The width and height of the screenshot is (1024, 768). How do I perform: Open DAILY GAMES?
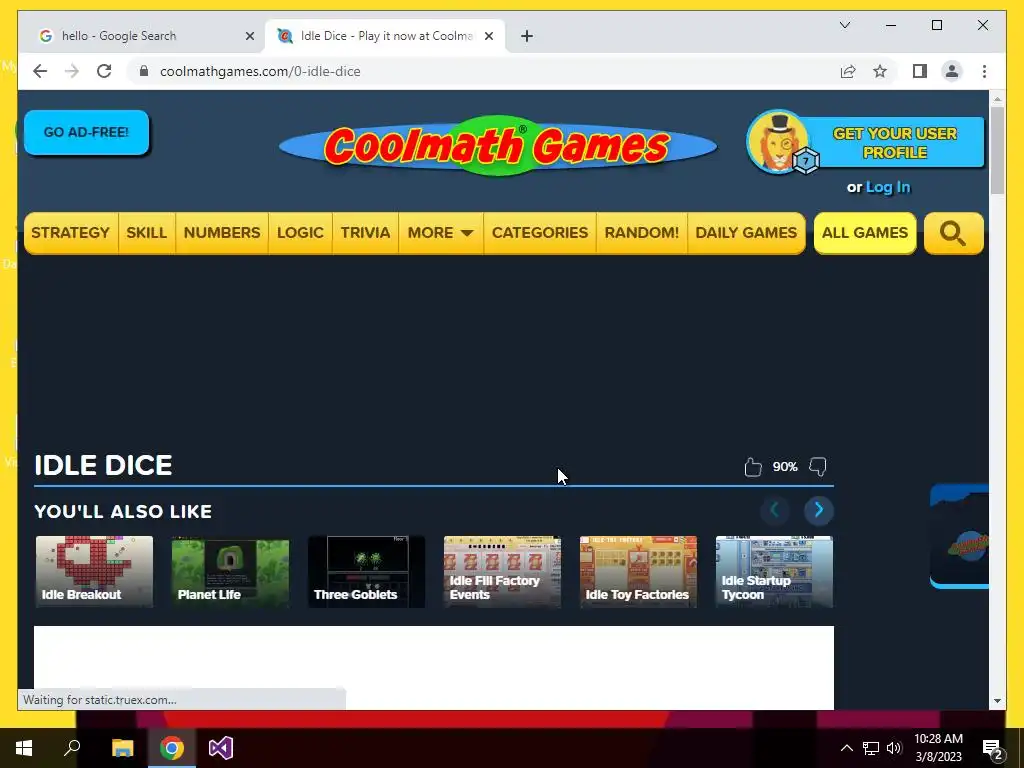(x=746, y=233)
